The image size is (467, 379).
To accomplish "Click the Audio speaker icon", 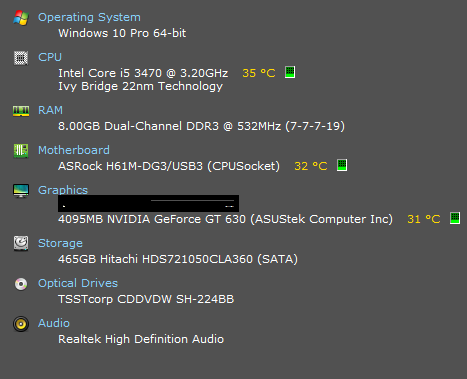I will 21,324.
